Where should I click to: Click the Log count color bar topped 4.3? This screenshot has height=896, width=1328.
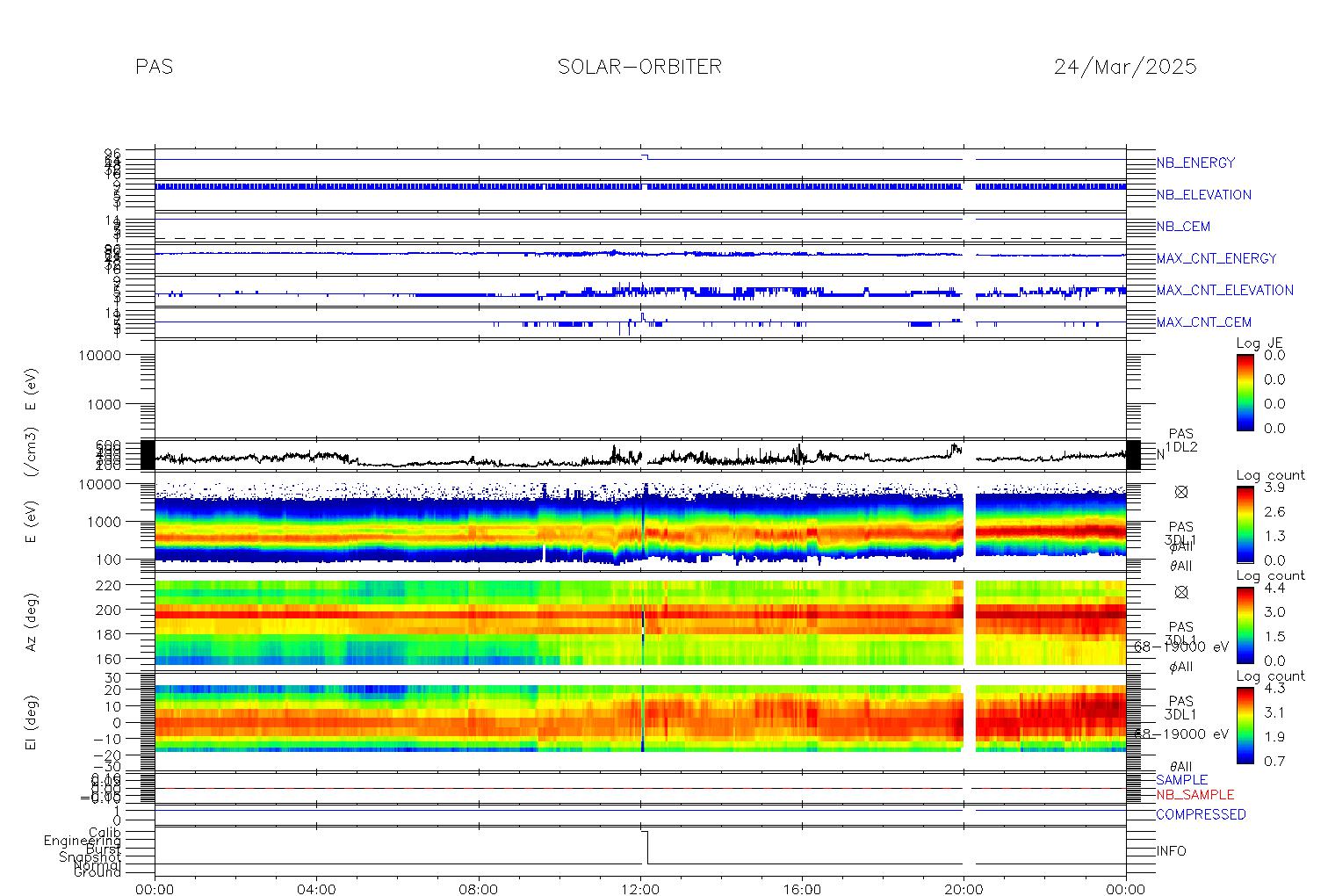tap(1245, 726)
